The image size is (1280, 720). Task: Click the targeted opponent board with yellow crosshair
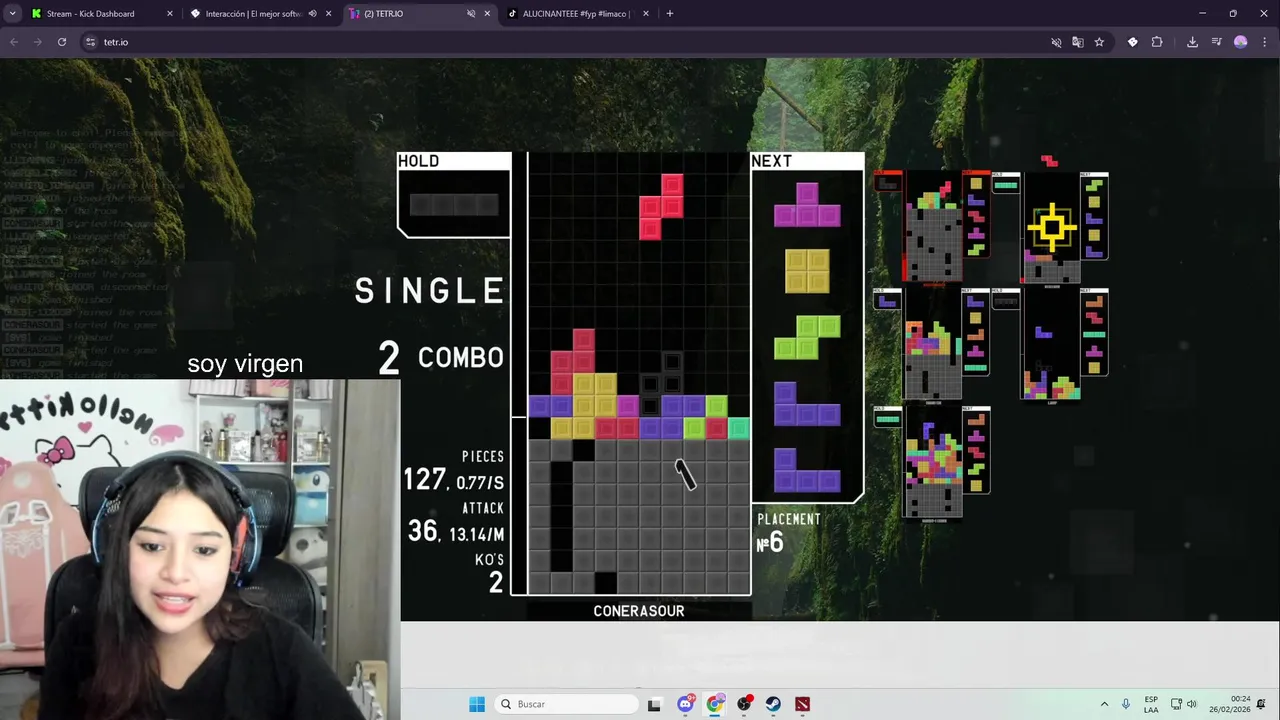coord(1051,228)
